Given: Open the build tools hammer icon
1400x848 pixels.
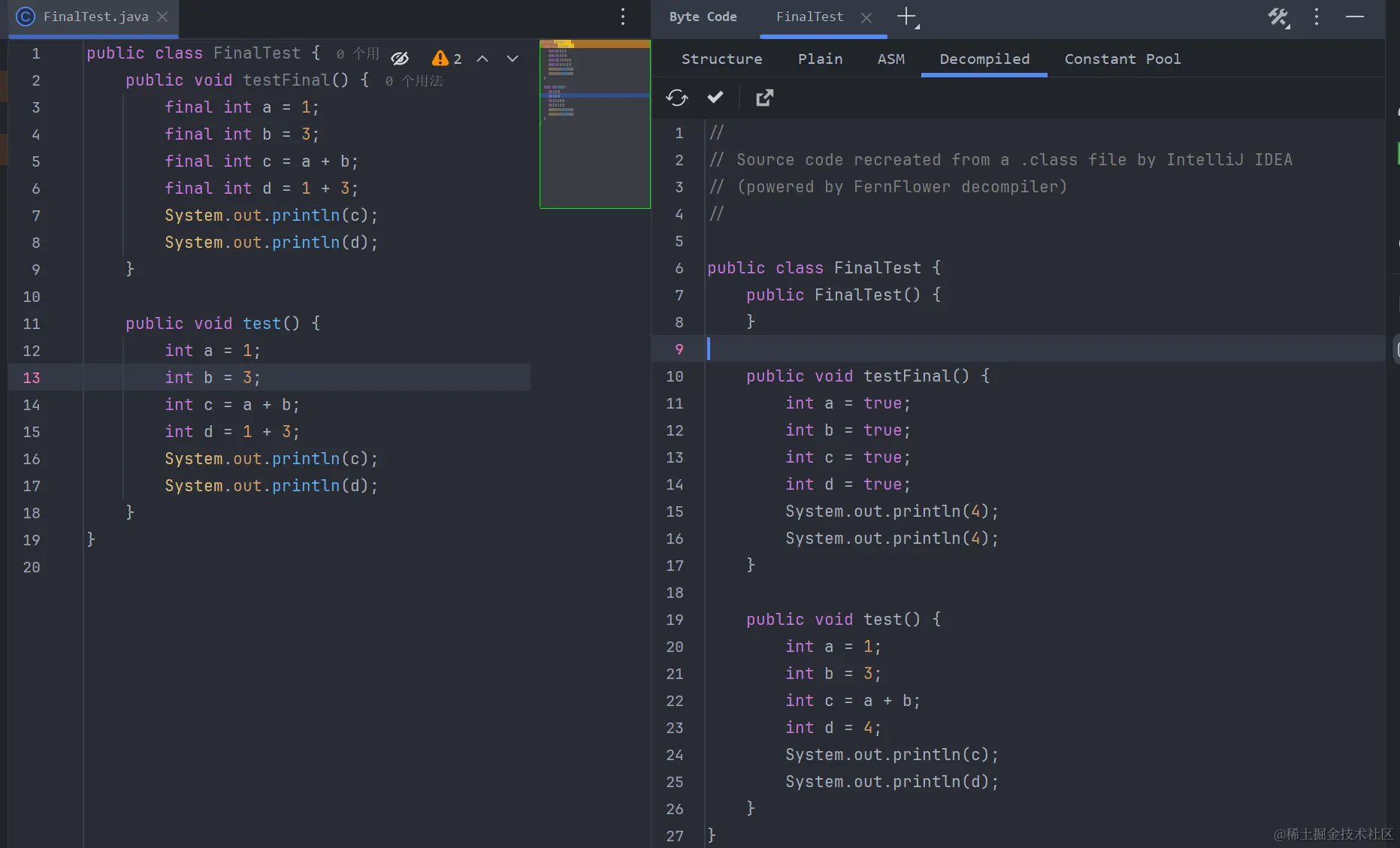Looking at the screenshot, I should click(1278, 17).
